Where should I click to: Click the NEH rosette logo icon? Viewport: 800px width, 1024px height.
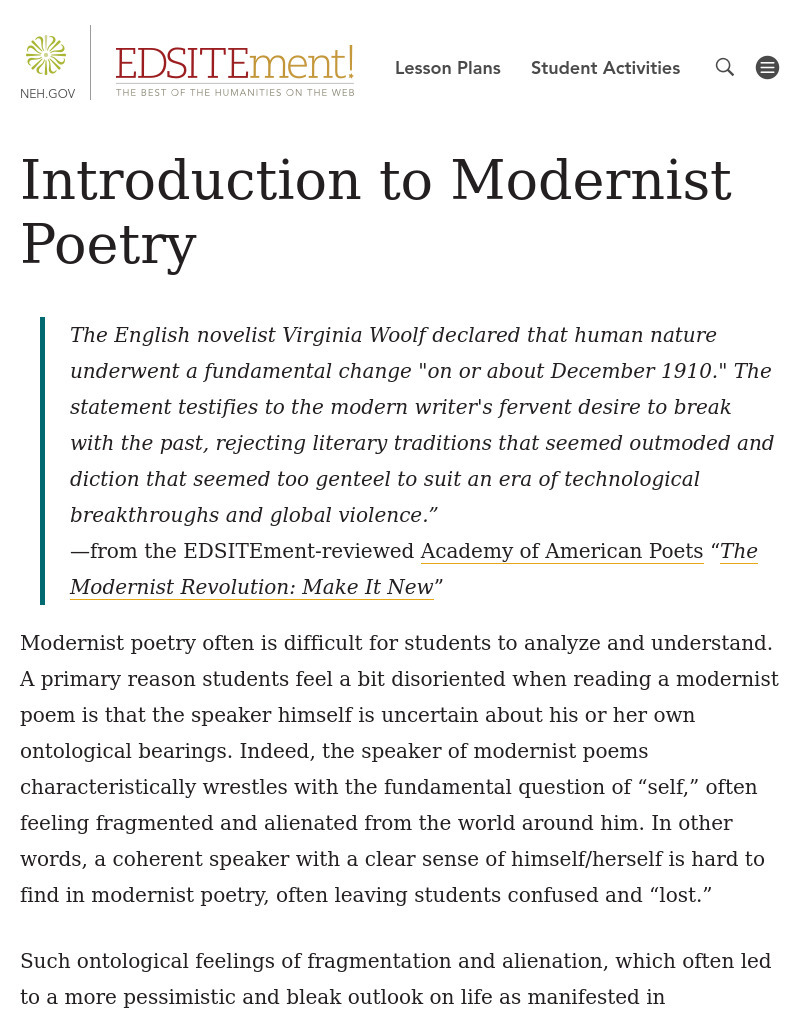click(46, 55)
